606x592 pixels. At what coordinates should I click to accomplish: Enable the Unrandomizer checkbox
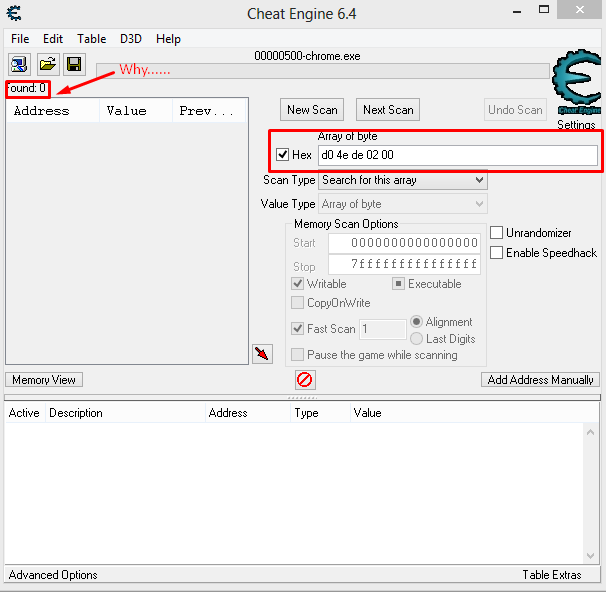click(496, 233)
